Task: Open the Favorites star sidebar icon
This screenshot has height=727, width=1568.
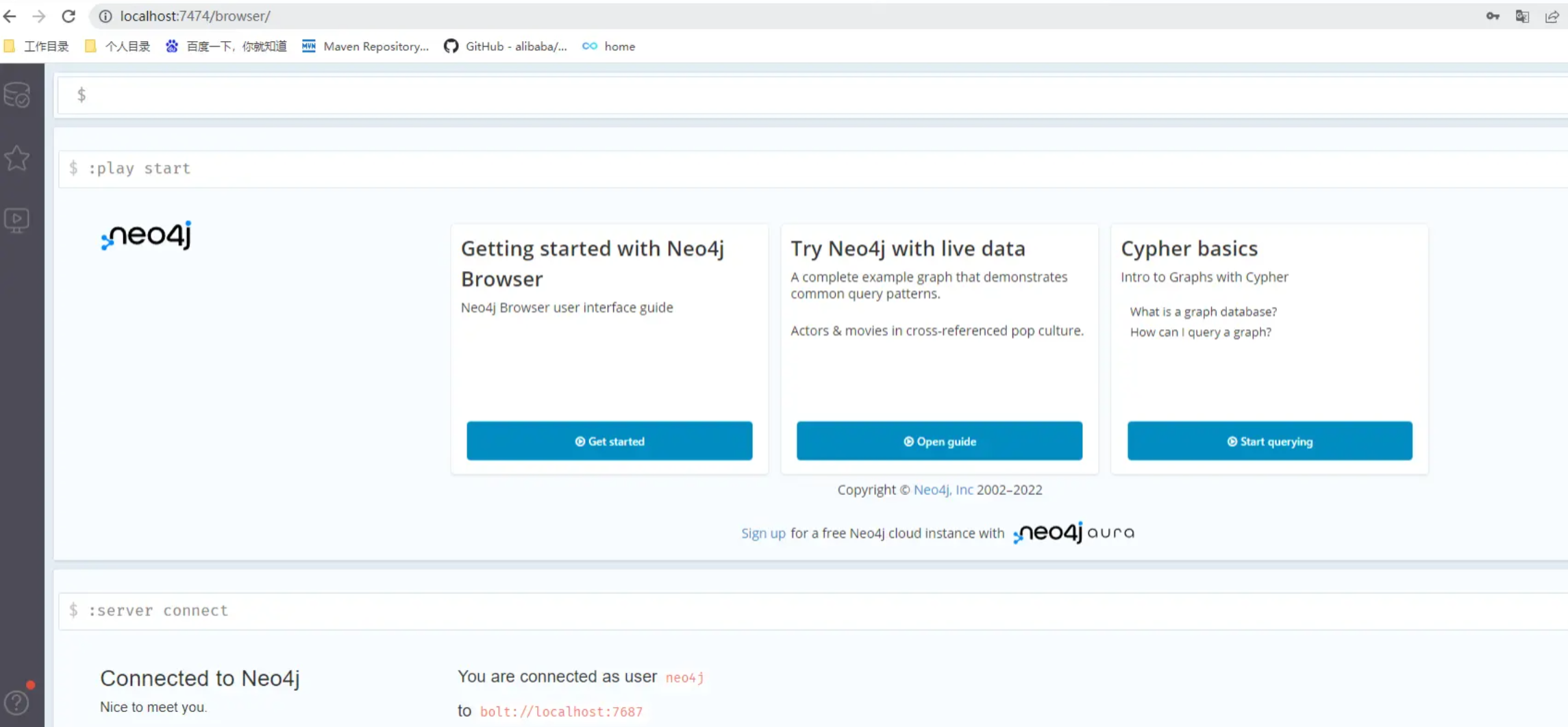Action: coord(17,158)
